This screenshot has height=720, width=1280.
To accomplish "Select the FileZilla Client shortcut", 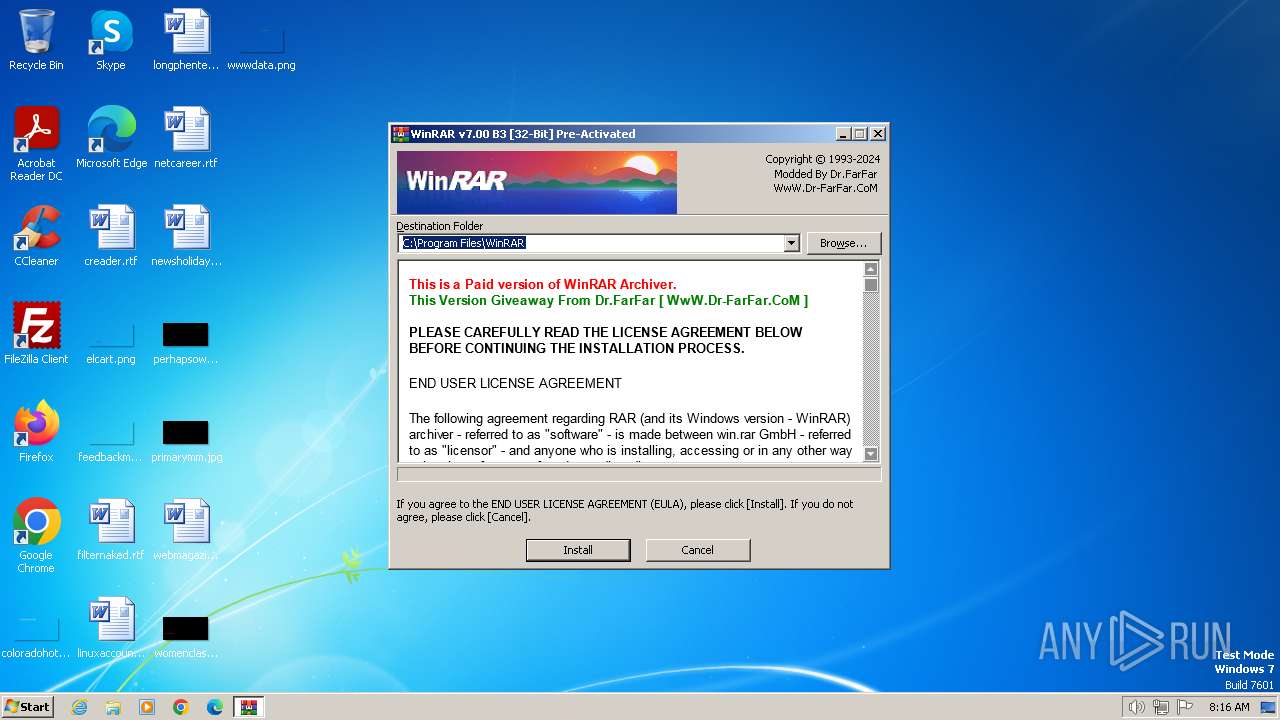I will [x=36, y=333].
